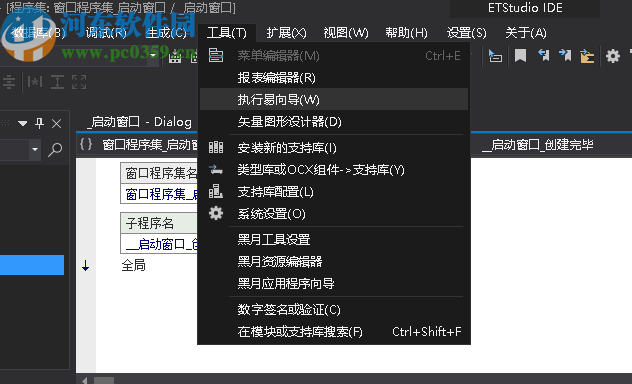Expand the side panel search combo box

35,149
